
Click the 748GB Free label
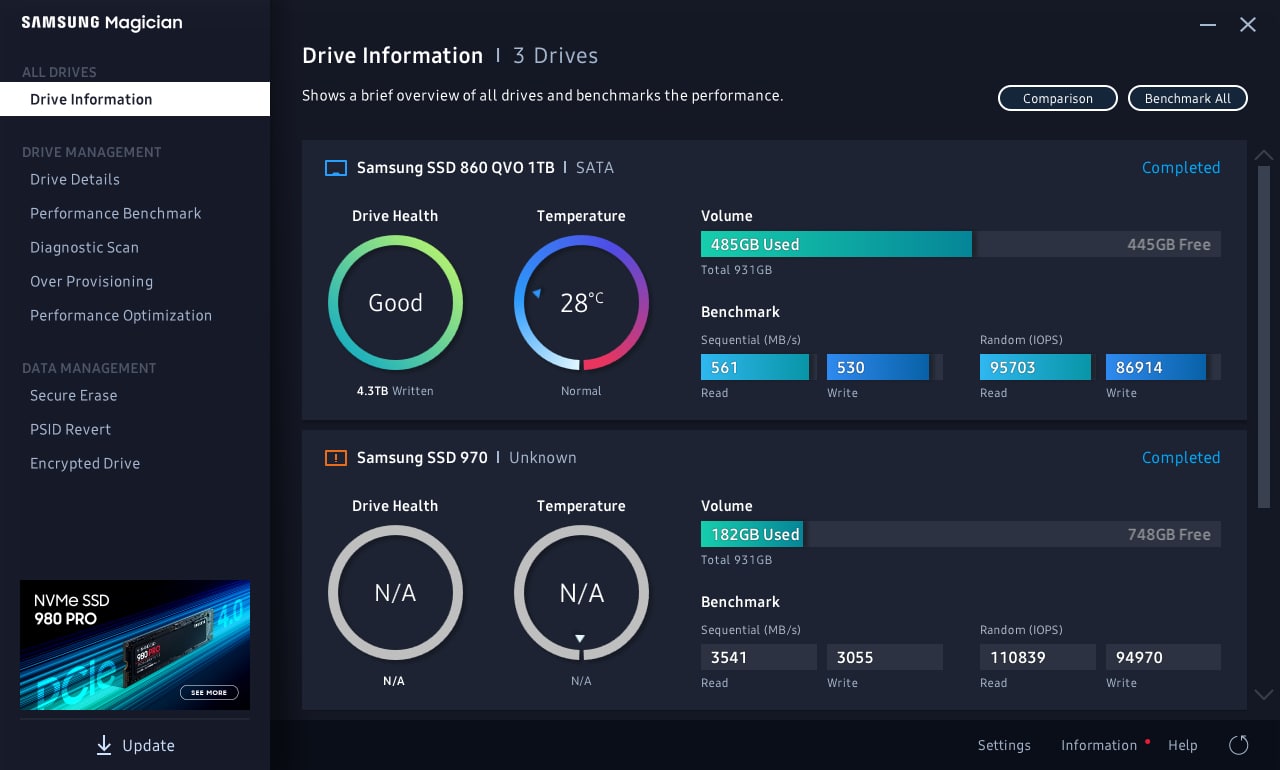coord(1168,534)
